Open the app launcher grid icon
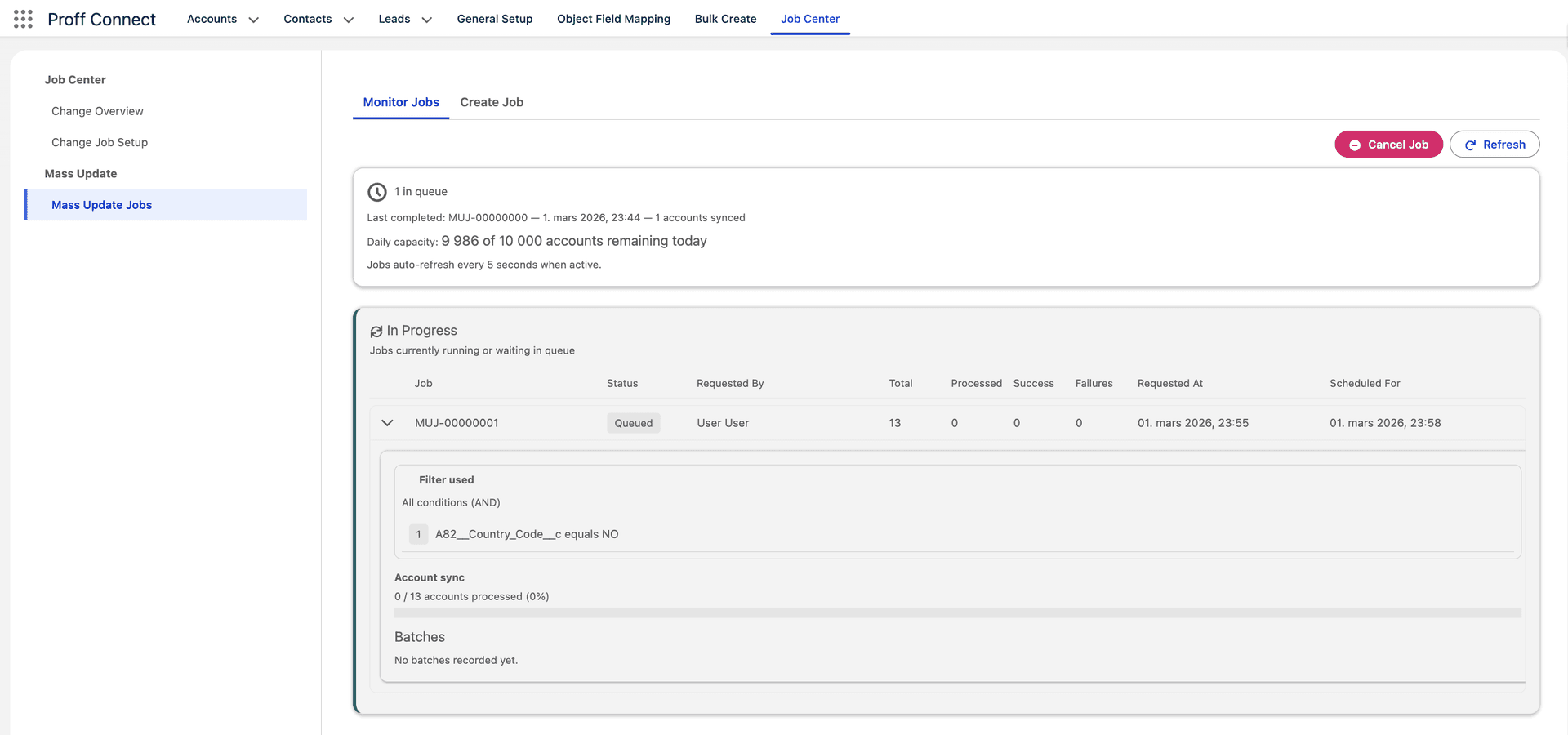Image resolution: width=1568 pixels, height=735 pixels. click(x=23, y=18)
